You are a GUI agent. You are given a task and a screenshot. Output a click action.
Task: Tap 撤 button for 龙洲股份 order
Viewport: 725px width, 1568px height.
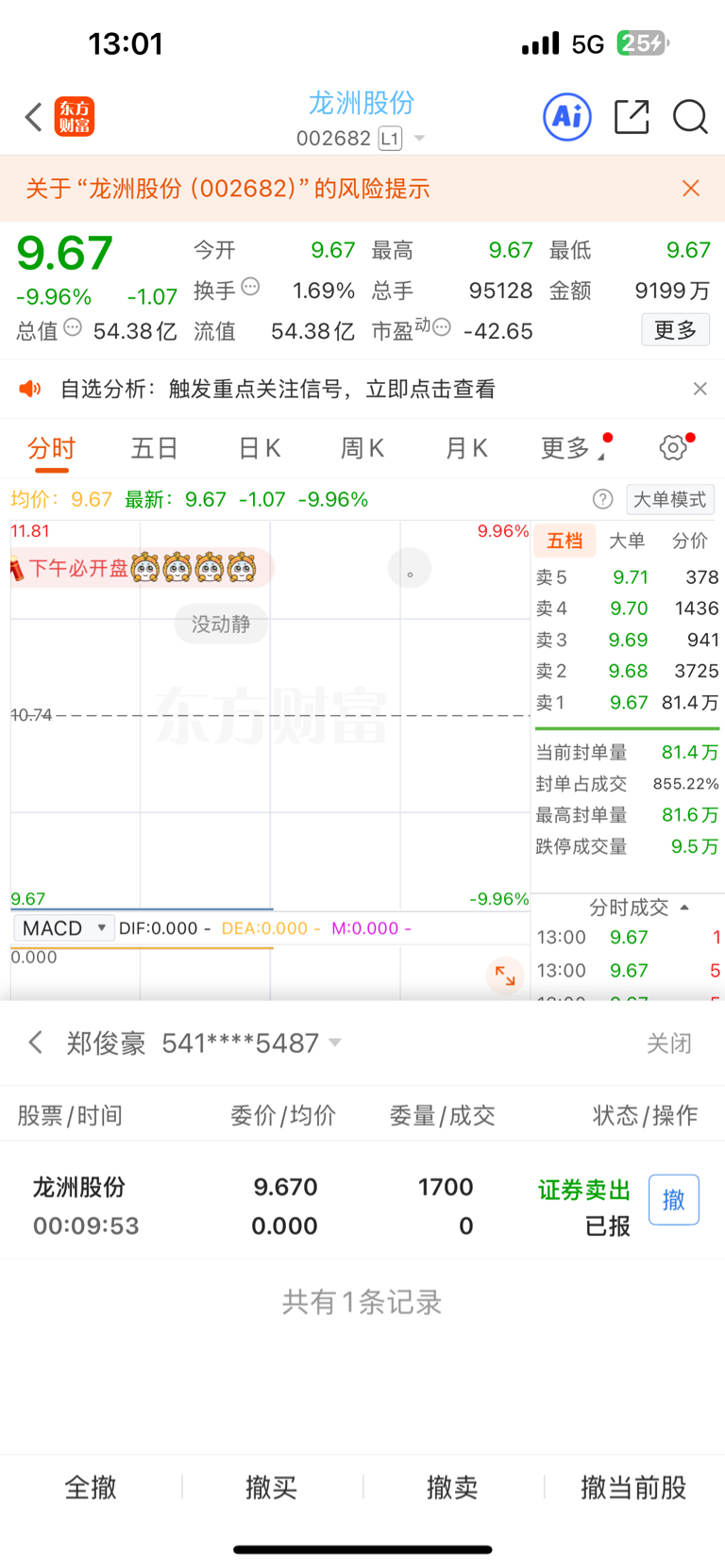point(674,1200)
